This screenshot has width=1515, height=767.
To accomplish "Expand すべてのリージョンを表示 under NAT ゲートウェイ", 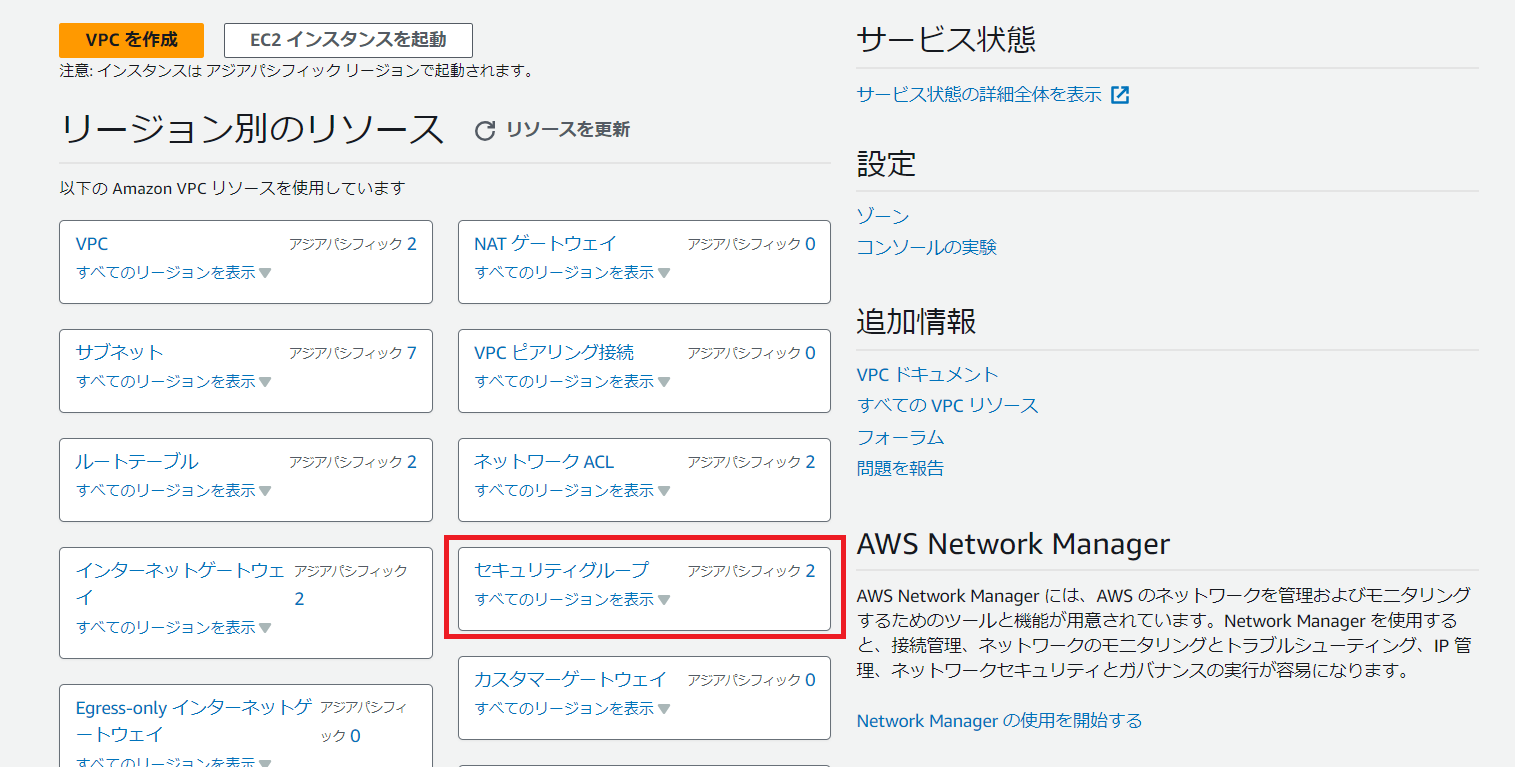I will click(x=571, y=272).
